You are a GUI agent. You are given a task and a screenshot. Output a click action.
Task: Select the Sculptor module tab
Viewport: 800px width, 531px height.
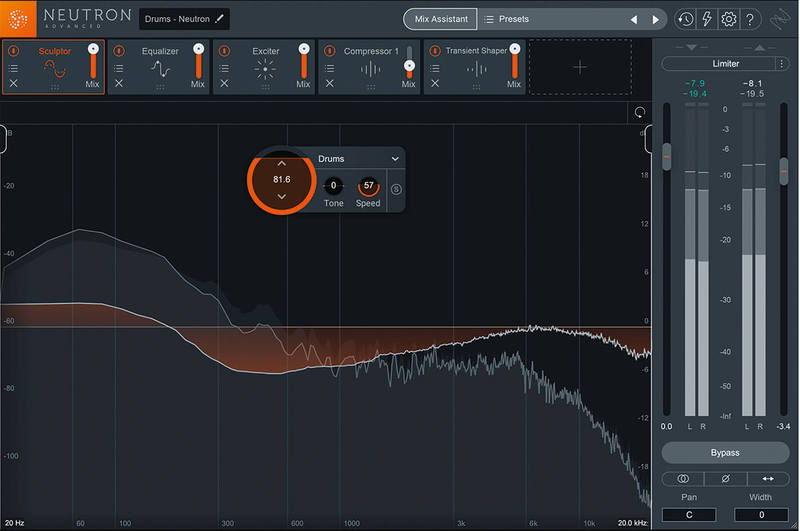tap(54, 67)
